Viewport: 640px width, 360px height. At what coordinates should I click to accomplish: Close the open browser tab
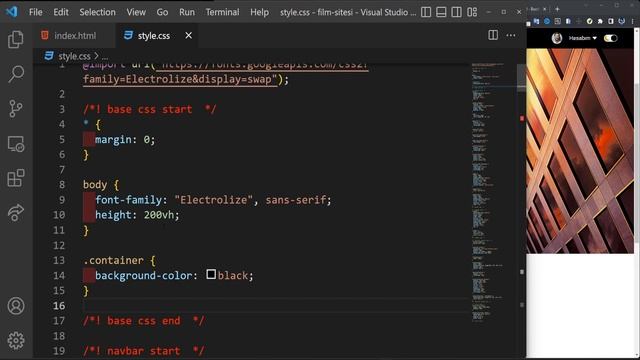(x=544, y=9)
